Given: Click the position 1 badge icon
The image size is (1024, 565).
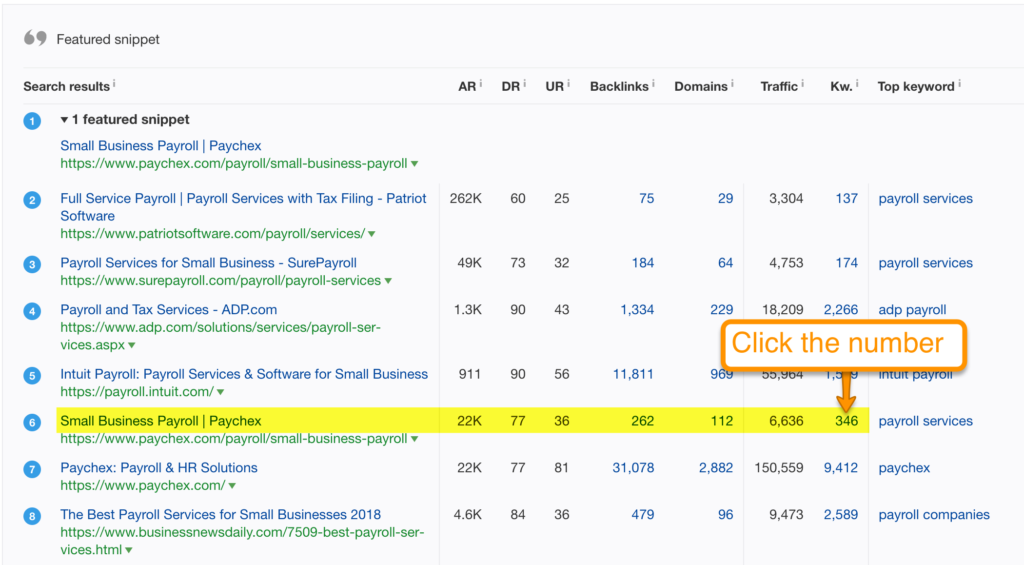Looking at the screenshot, I should coord(32,121).
